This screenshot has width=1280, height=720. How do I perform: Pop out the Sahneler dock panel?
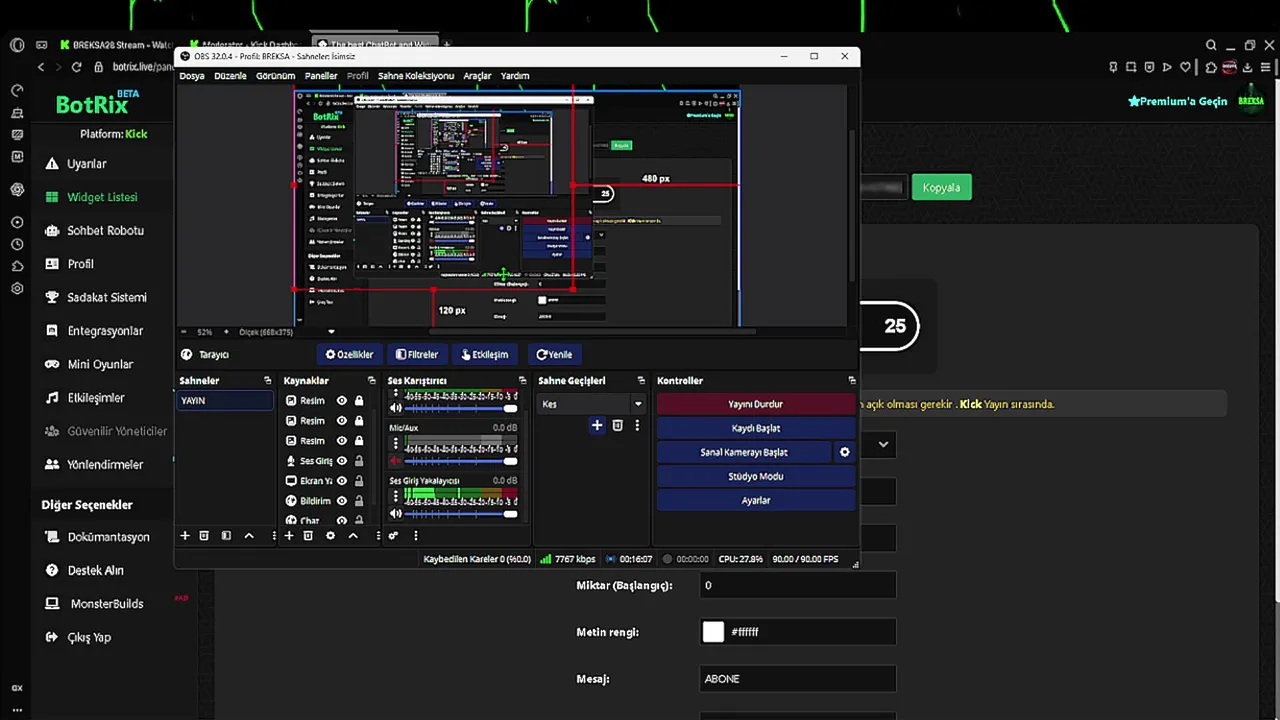(267, 380)
